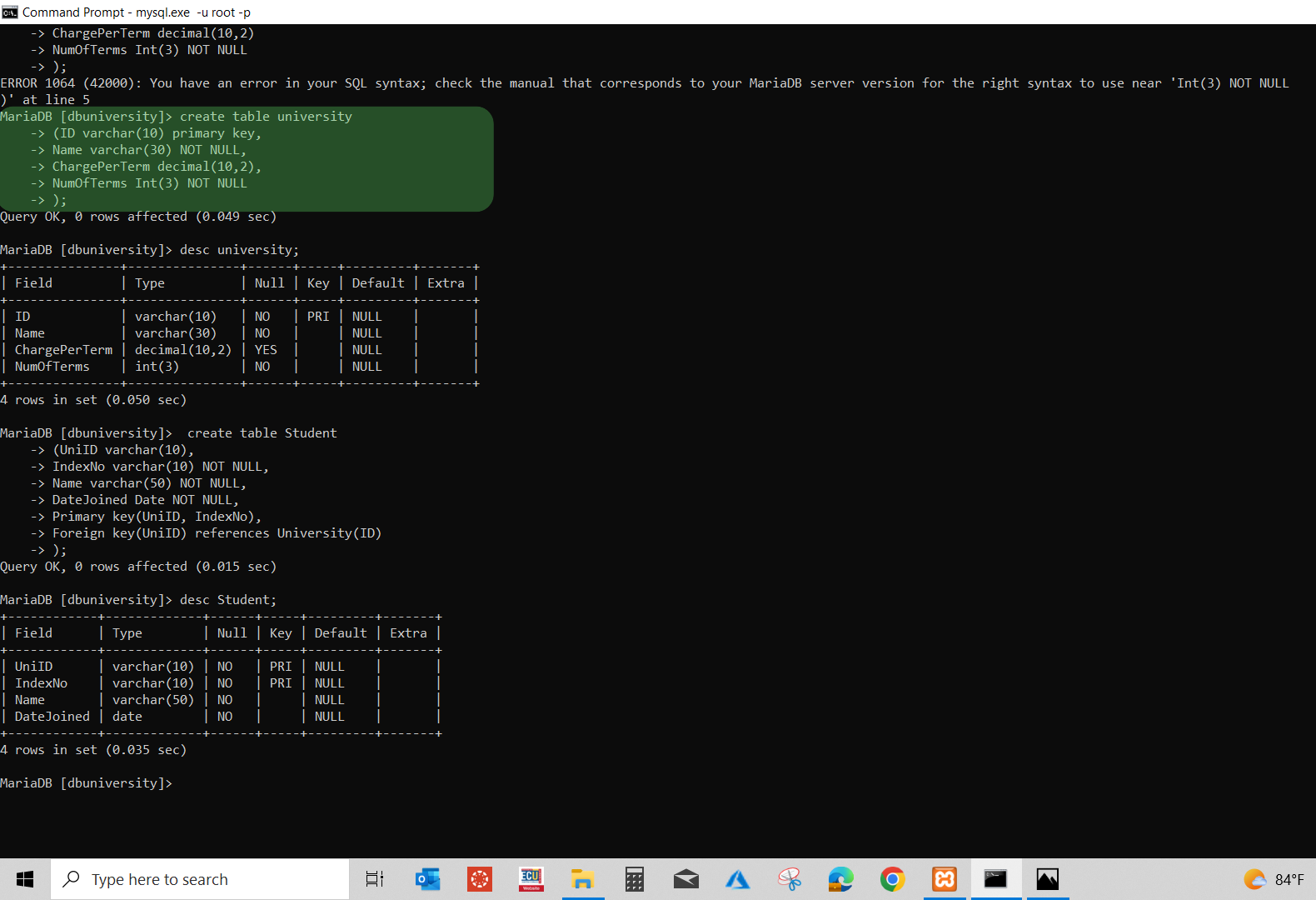
Task: Click 'Query OK, 0 rows affected (0.049 sec)'
Action: click(138, 217)
